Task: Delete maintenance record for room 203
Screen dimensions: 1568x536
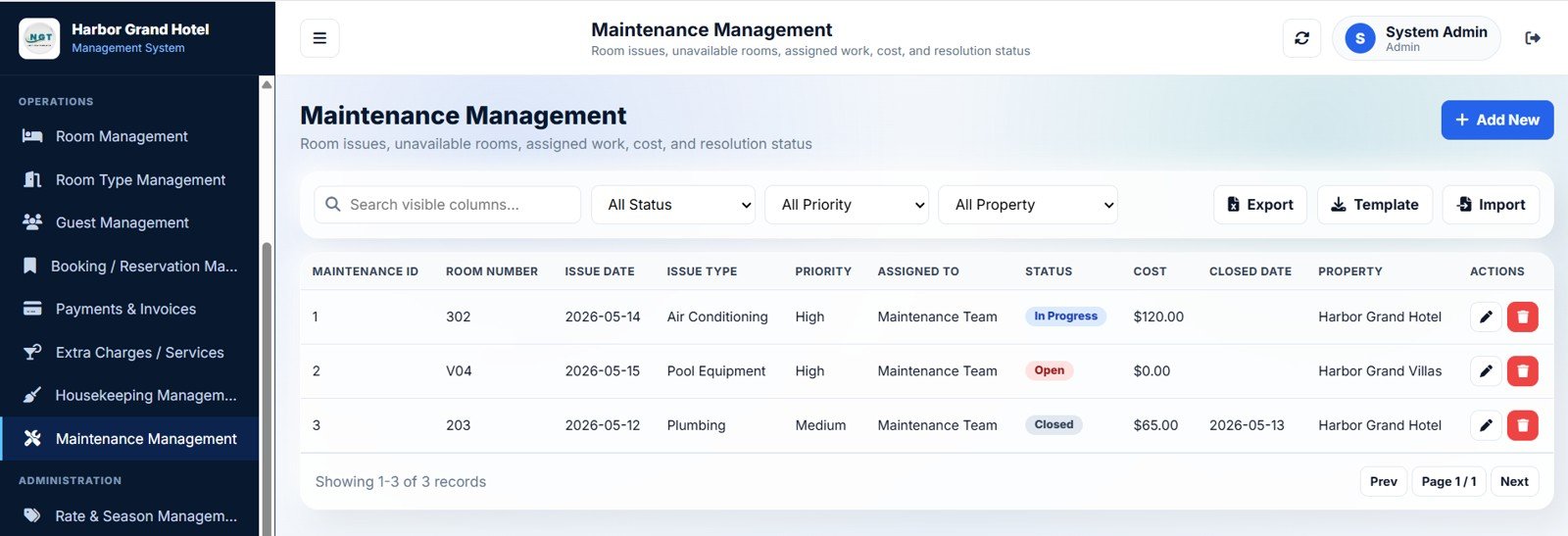Action: tap(1523, 425)
